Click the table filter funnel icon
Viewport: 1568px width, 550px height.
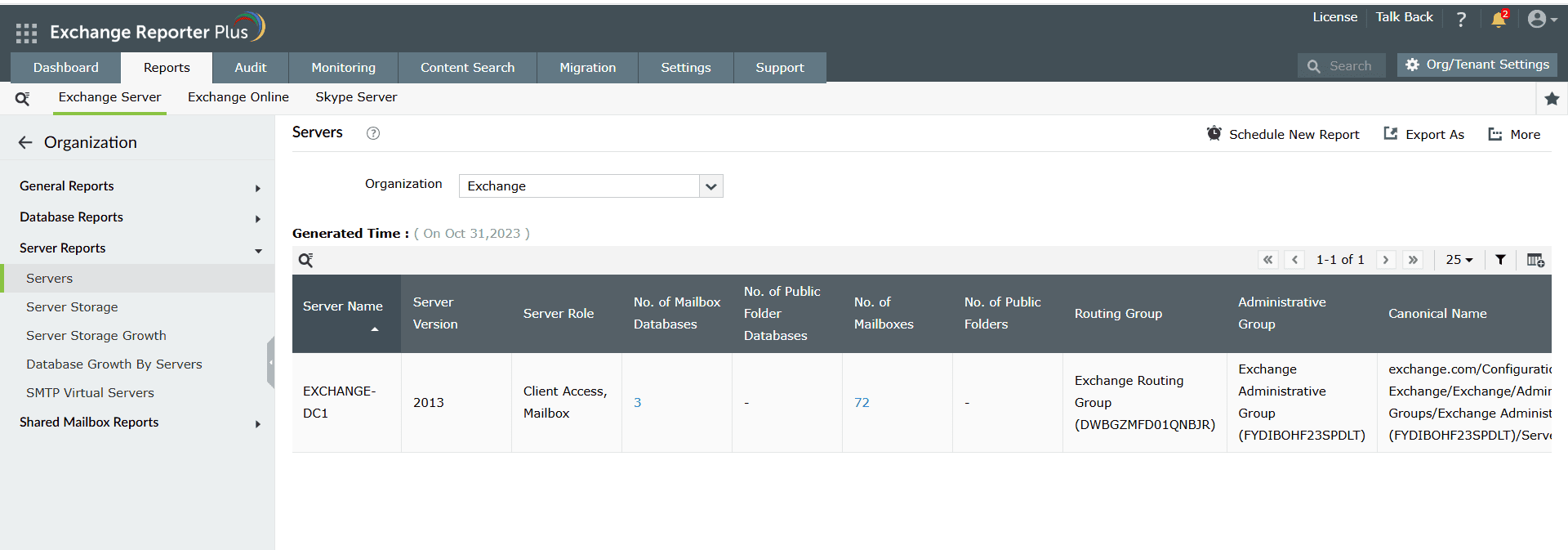pos(1500,260)
